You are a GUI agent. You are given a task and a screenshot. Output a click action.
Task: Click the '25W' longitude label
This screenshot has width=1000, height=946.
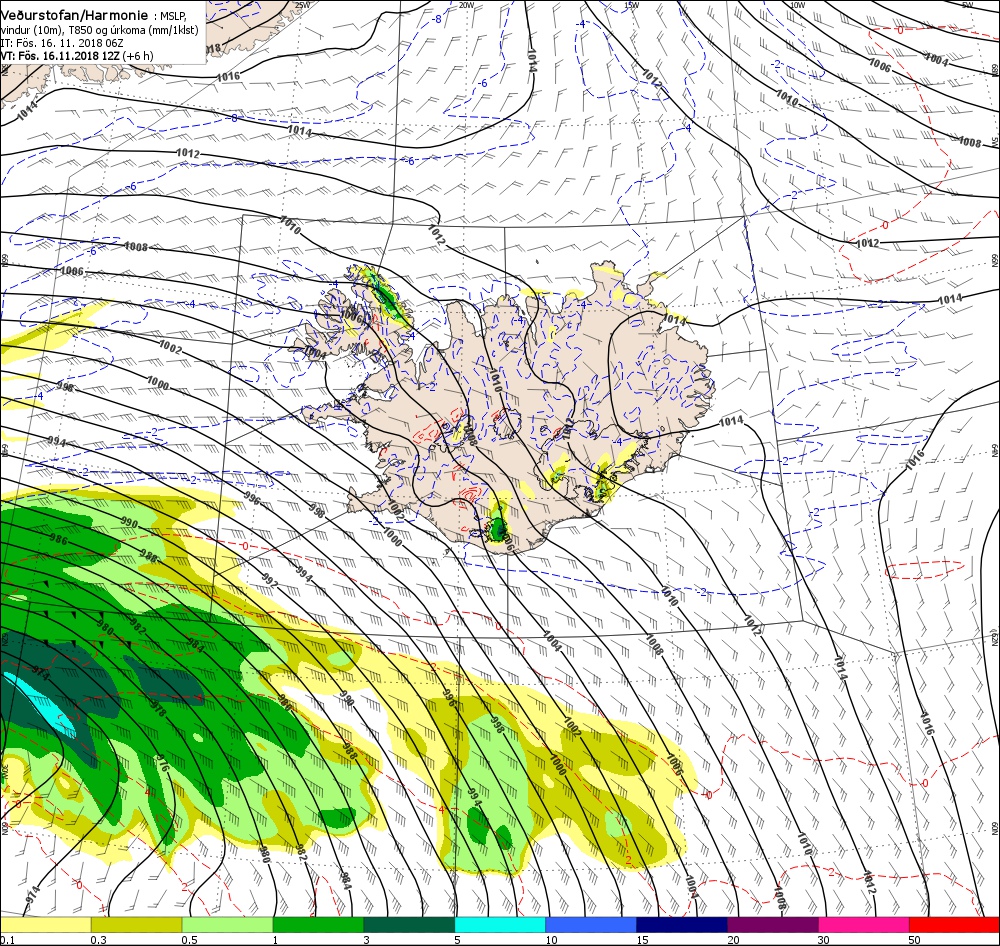pyautogui.click(x=302, y=5)
